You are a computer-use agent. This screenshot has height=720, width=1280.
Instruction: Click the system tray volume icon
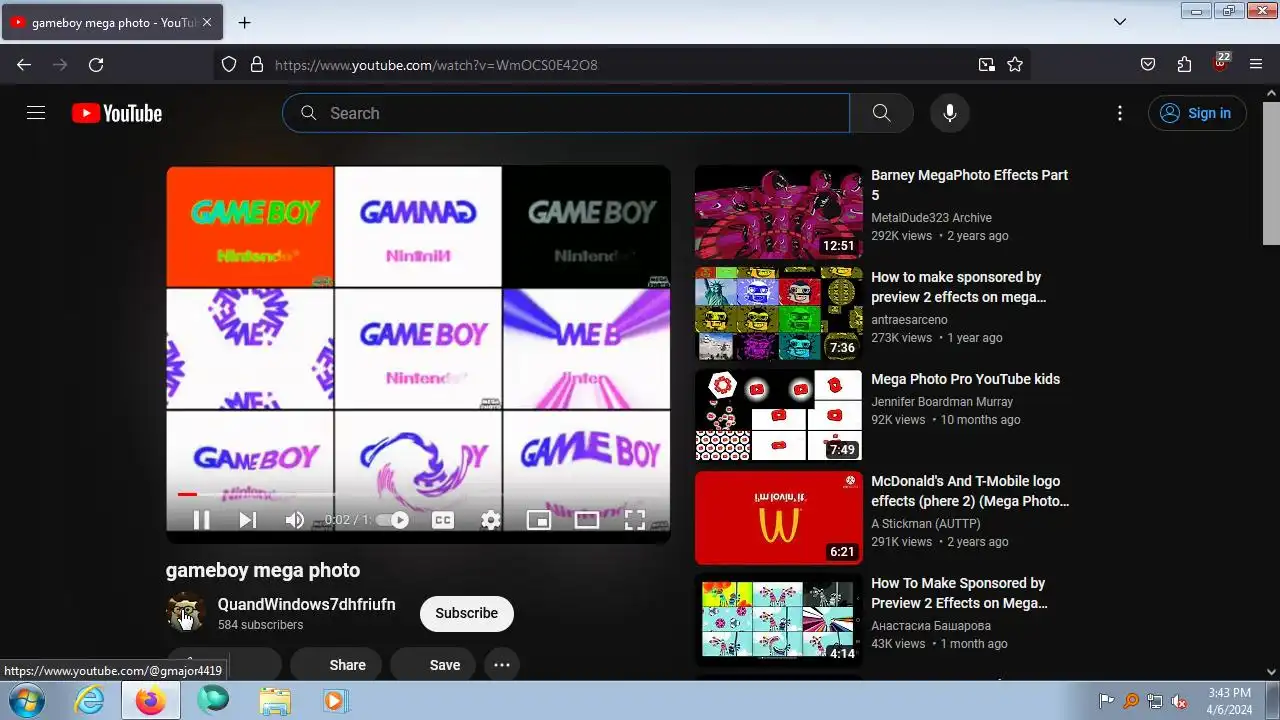coord(1179,701)
